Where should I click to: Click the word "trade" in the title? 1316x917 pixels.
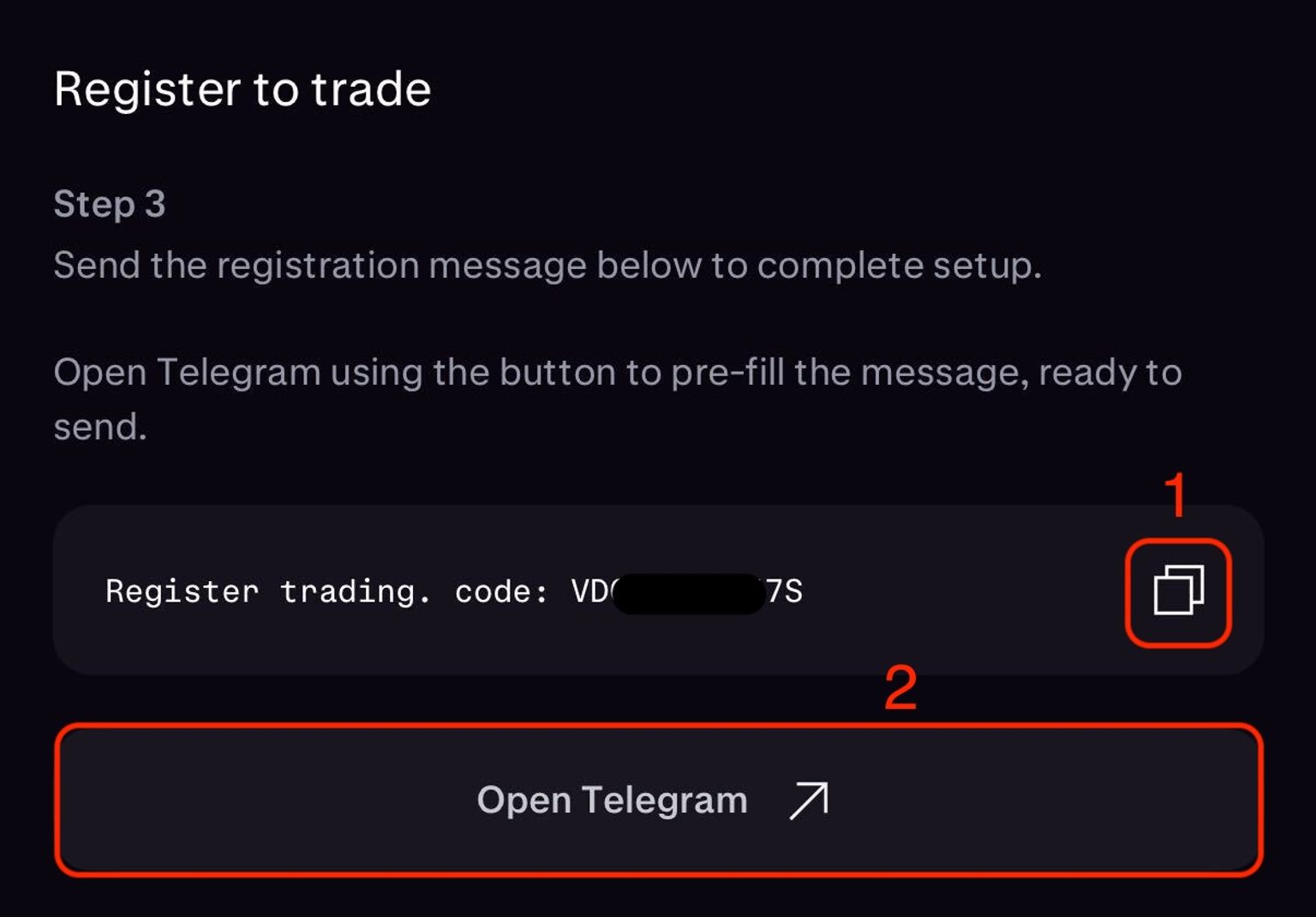370,89
